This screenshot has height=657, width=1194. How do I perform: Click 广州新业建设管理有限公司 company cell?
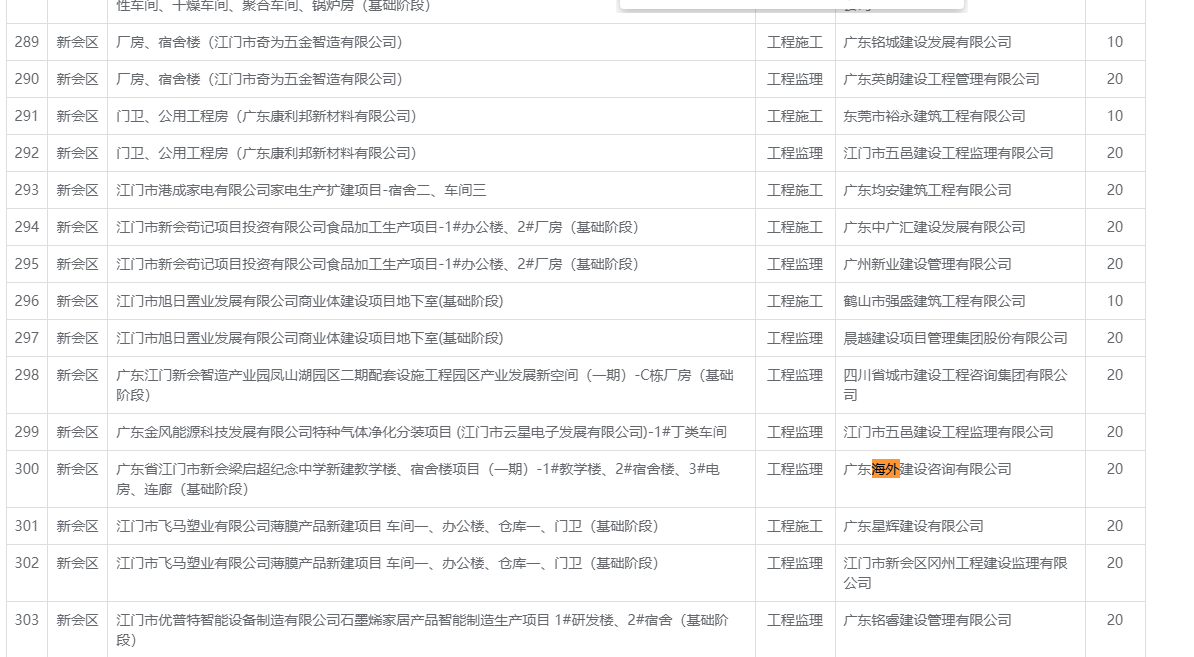coord(927,264)
